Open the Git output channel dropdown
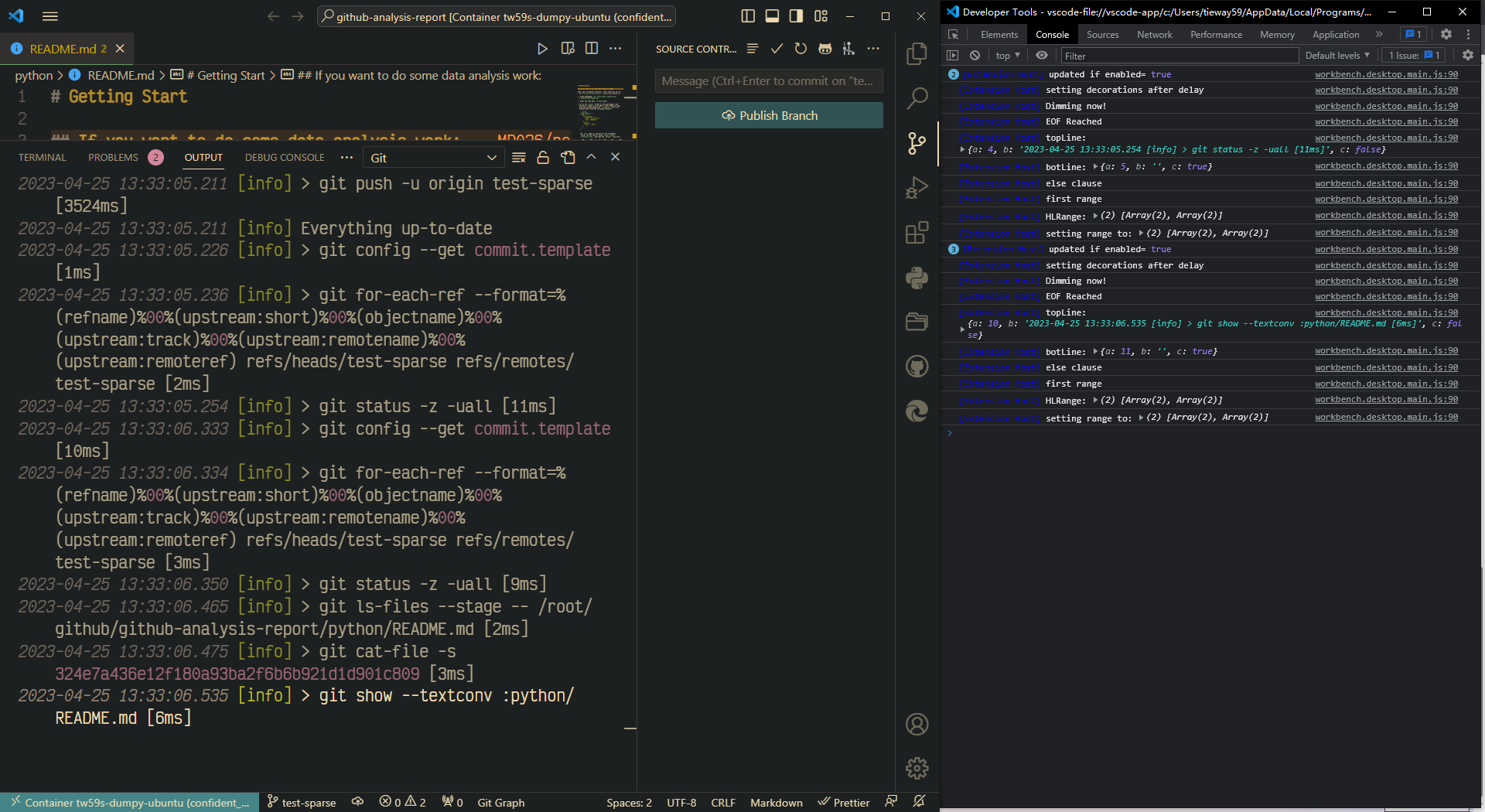Image resolution: width=1485 pixels, height=812 pixels. pyautogui.click(x=433, y=157)
